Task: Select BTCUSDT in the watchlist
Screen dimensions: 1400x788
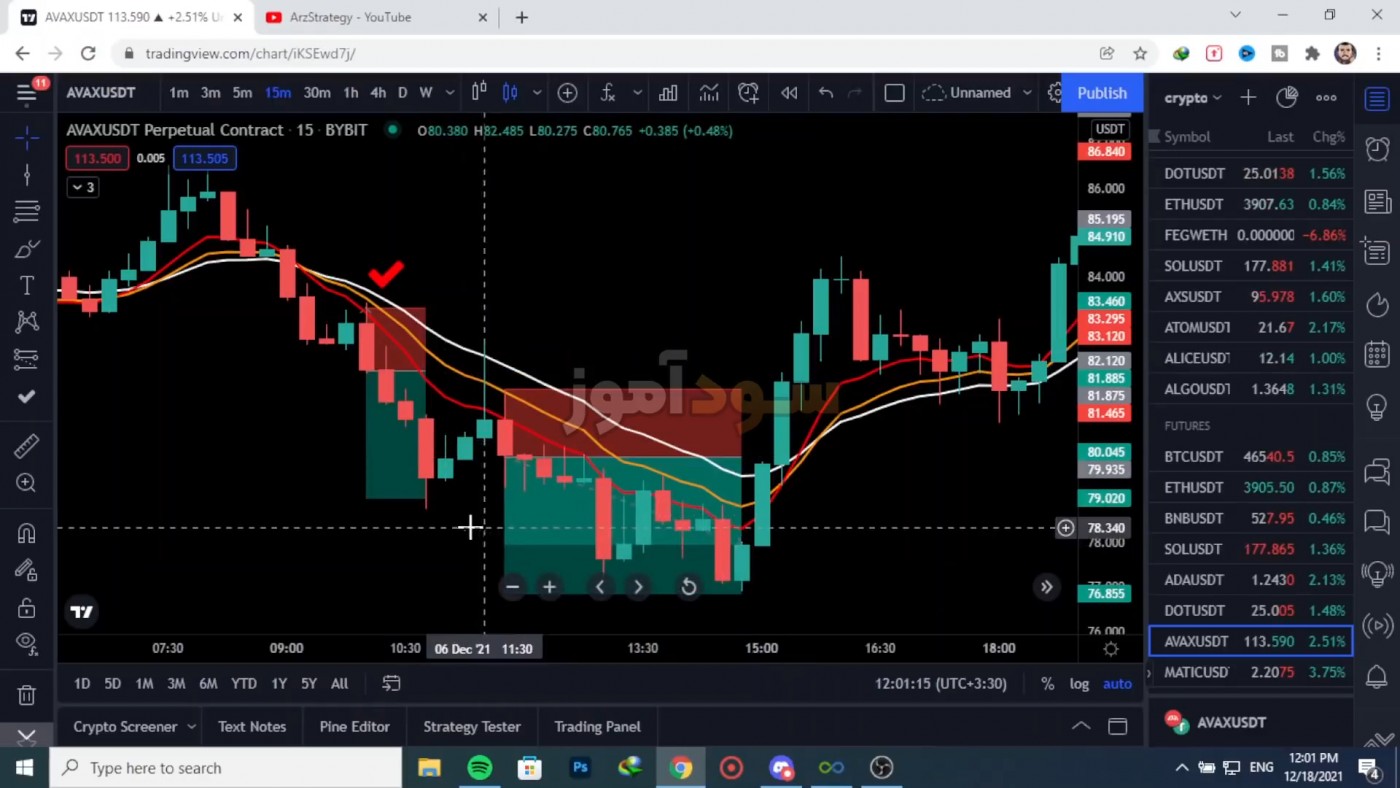Action: pos(1250,457)
